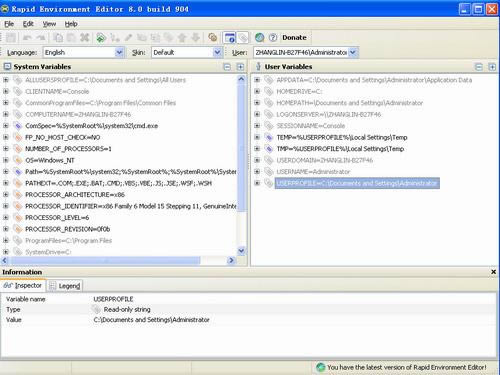
Task: Click the Paste toolbar icon
Action: 71,38
